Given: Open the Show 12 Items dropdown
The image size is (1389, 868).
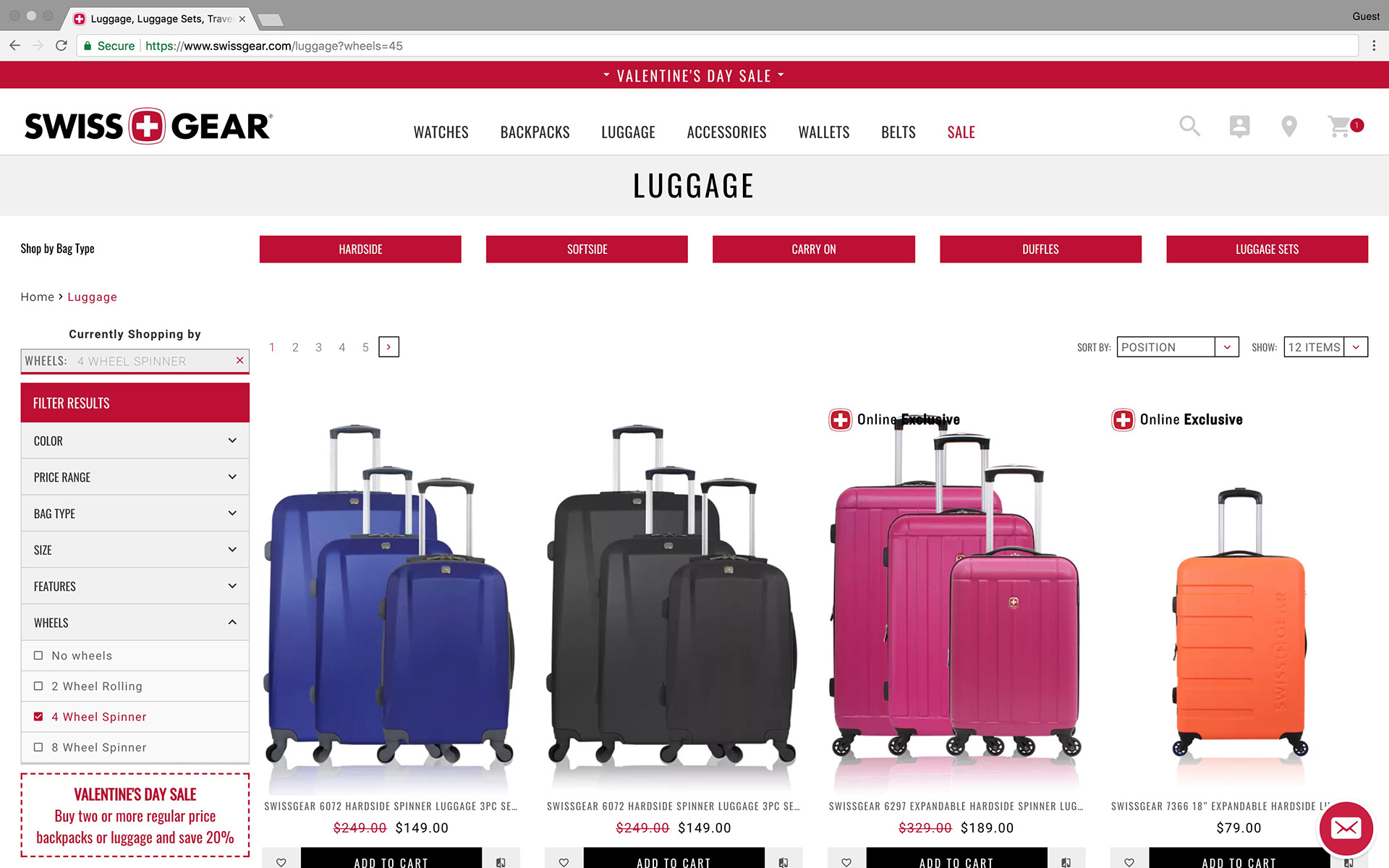Looking at the screenshot, I should [1325, 347].
